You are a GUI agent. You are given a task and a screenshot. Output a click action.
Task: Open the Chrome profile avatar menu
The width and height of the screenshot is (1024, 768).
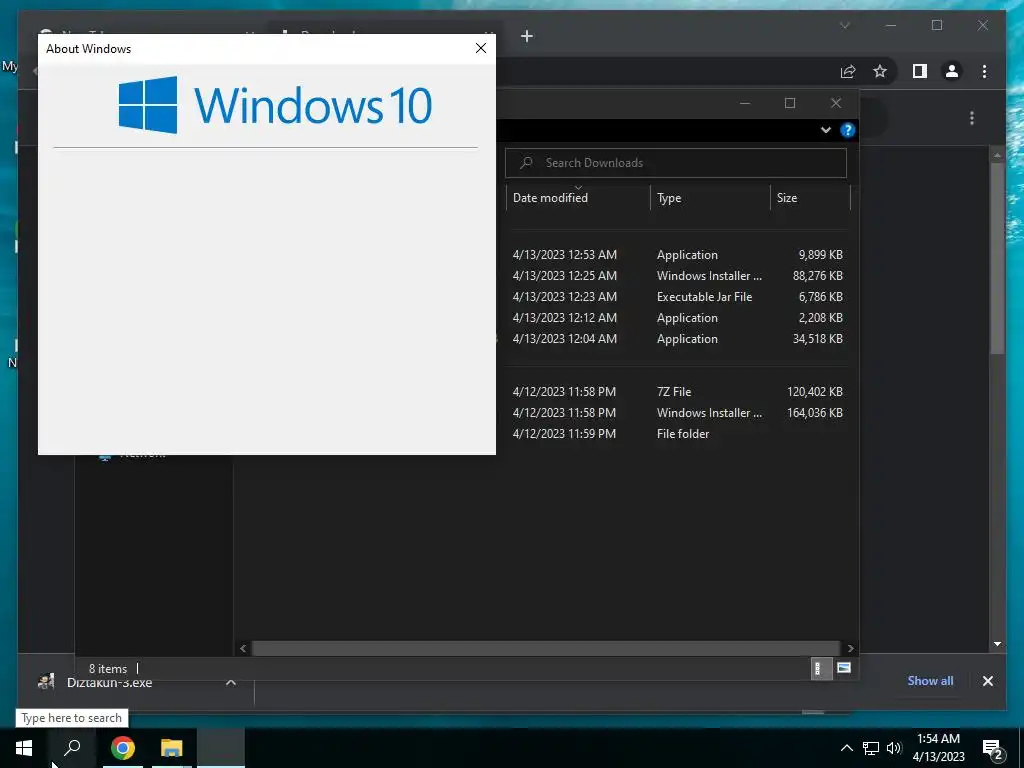point(952,71)
